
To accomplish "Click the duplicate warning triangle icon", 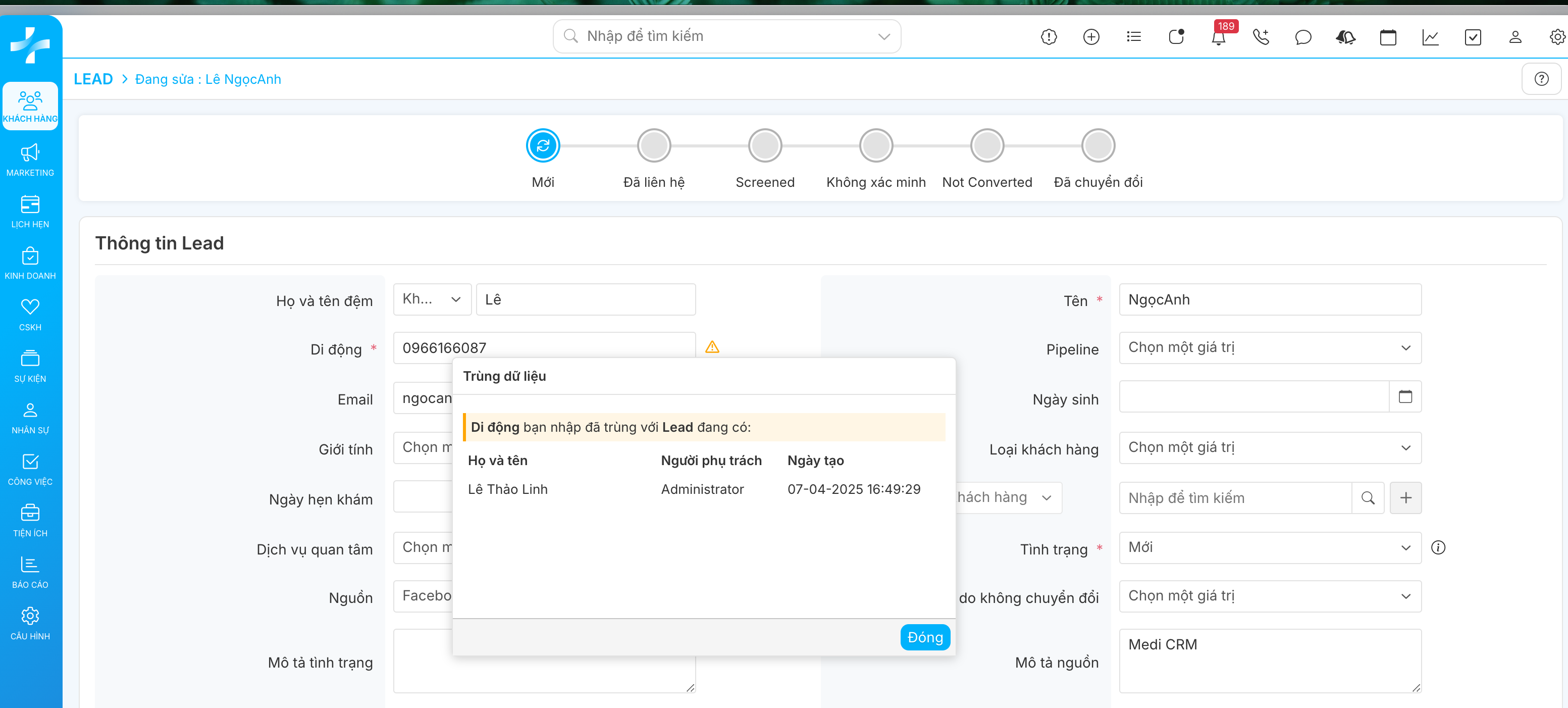I will 712,347.
